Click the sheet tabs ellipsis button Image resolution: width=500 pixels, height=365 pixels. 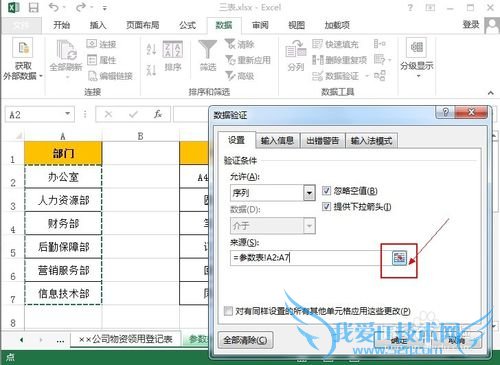(60, 340)
